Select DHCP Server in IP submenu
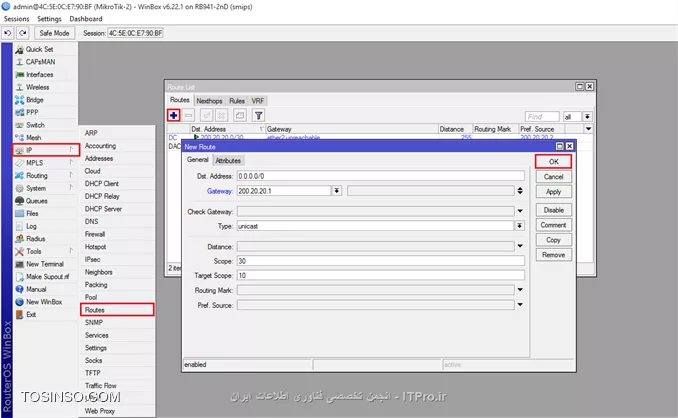678x418 pixels. pyautogui.click(x=117, y=209)
